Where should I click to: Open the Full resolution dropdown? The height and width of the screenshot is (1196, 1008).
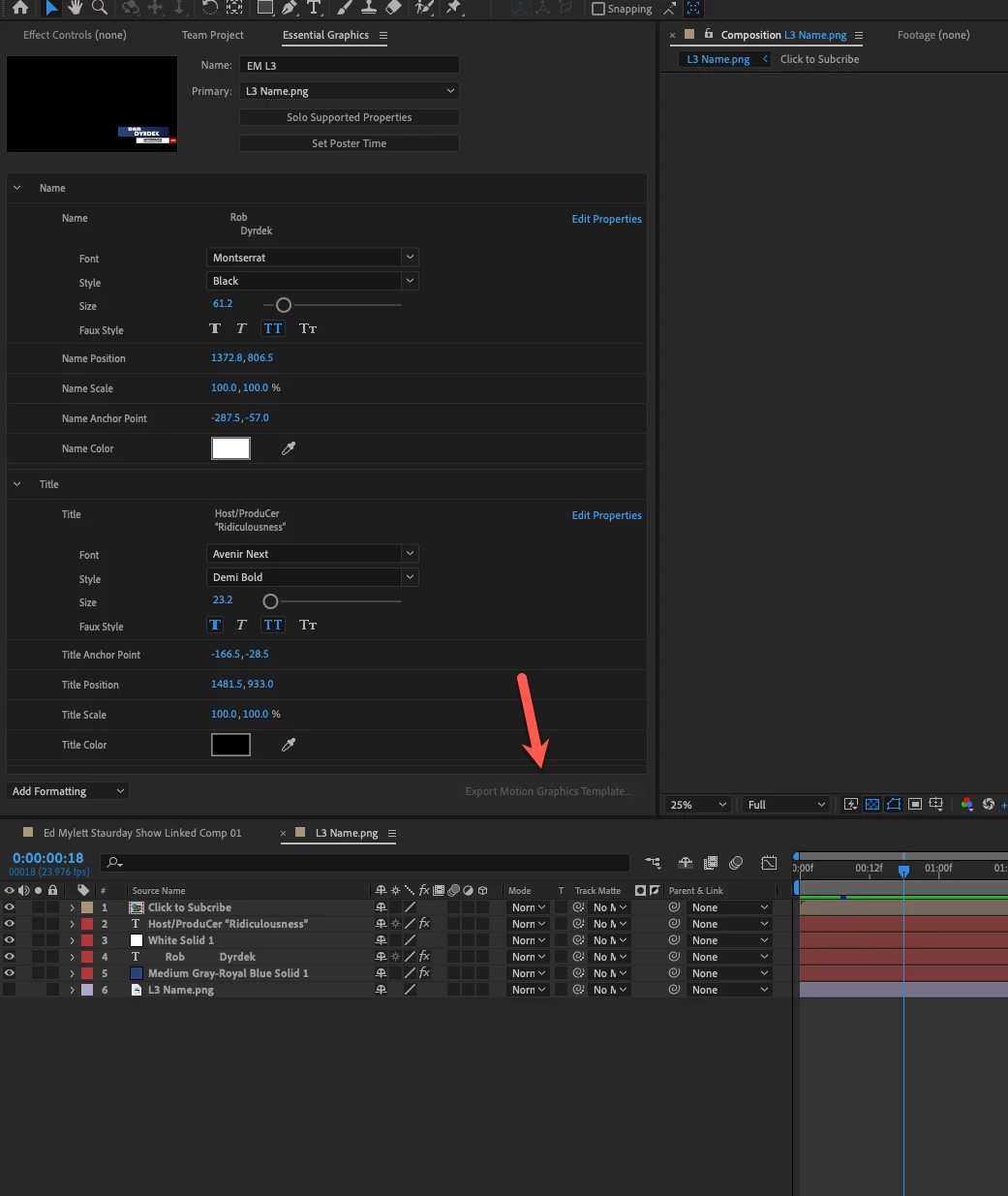click(x=786, y=805)
